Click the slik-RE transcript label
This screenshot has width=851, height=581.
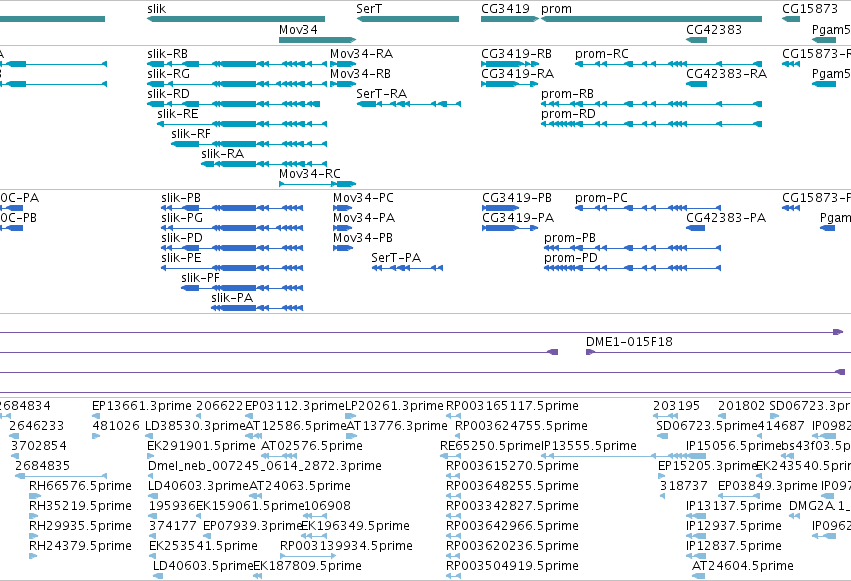[x=177, y=114]
